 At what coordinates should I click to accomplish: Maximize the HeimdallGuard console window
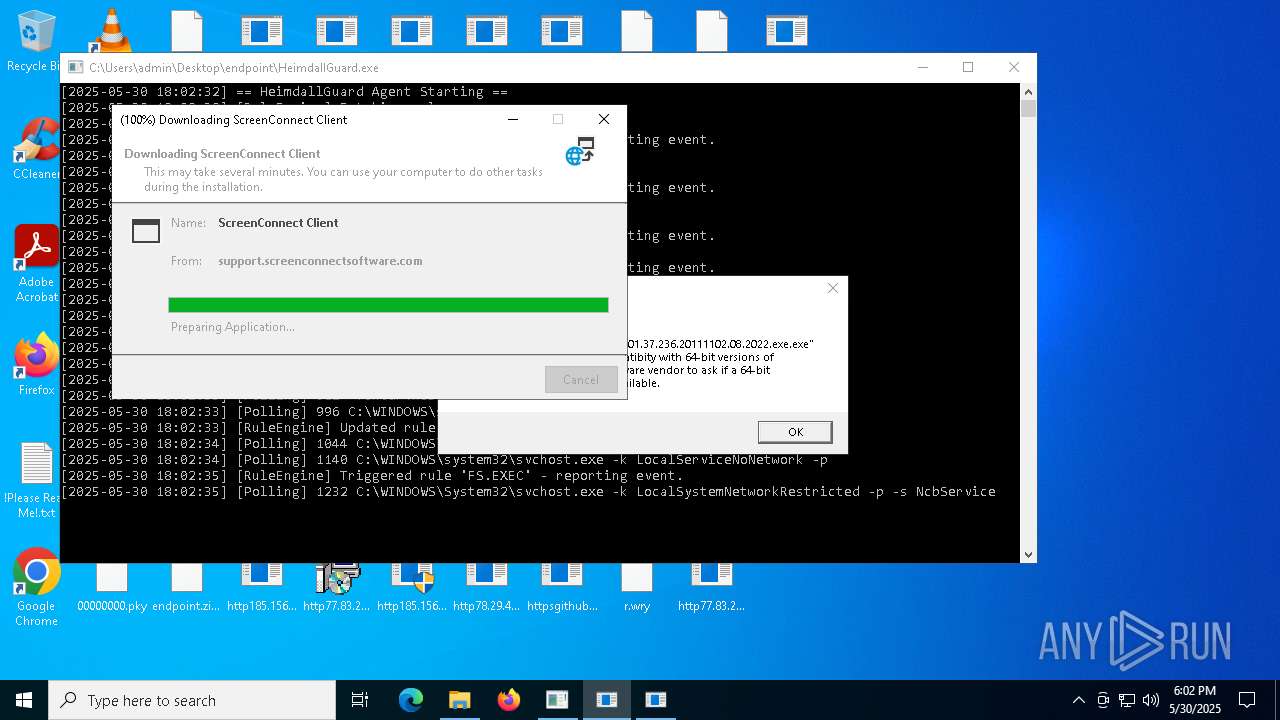[968, 67]
